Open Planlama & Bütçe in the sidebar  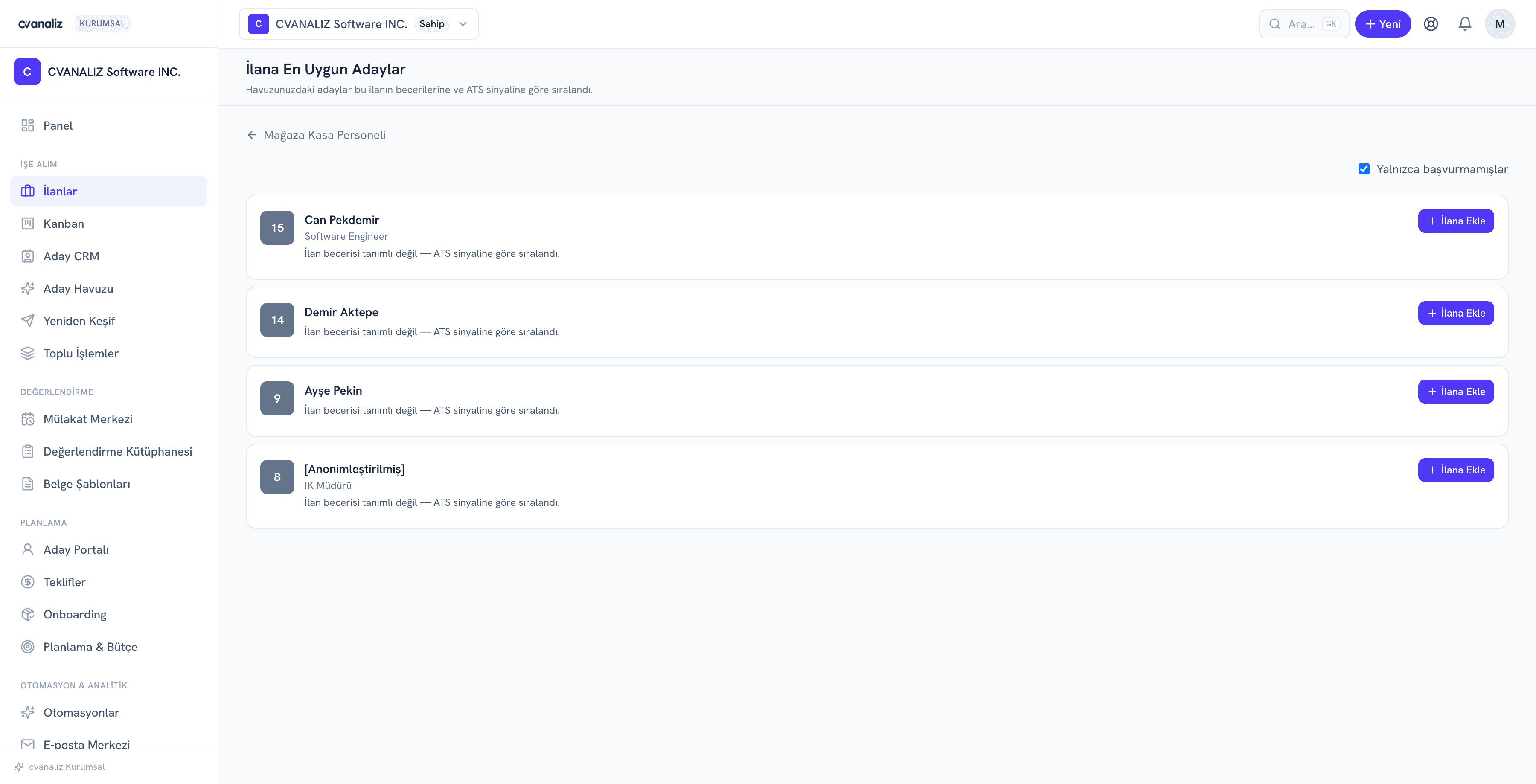[x=108, y=647]
